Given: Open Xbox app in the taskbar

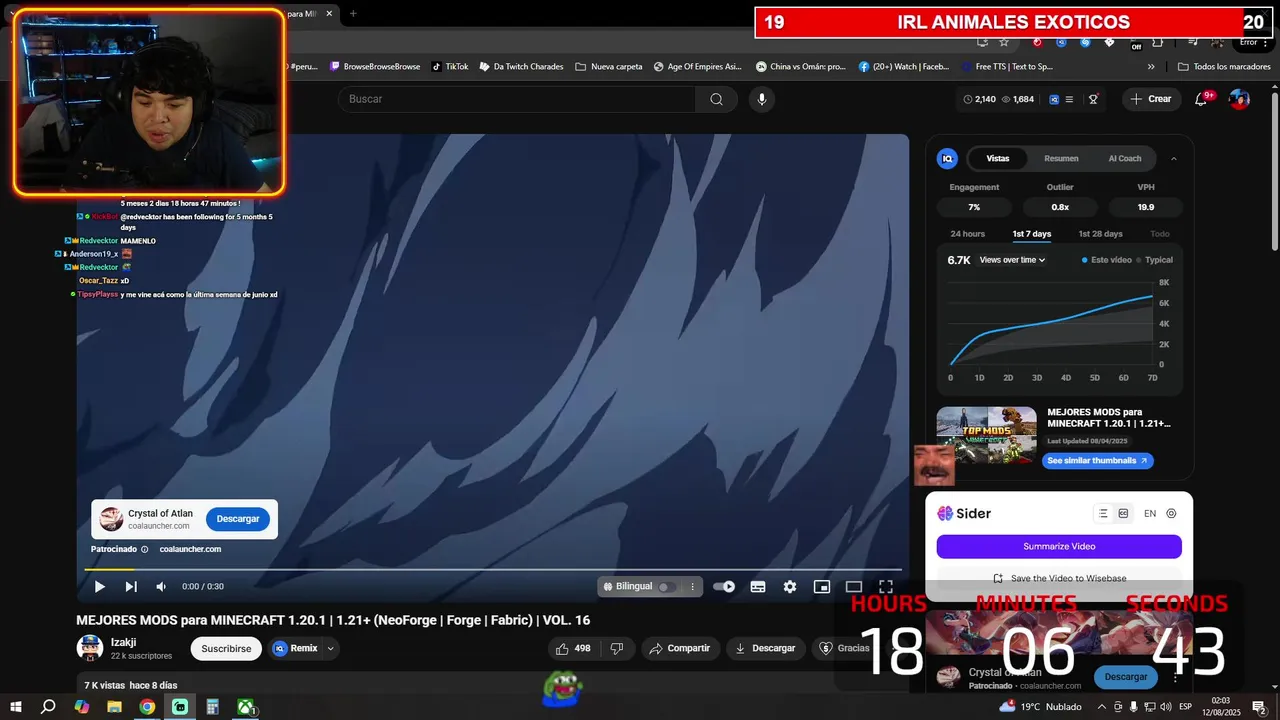Looking at the screenshot, I should [x=245, y=707].
